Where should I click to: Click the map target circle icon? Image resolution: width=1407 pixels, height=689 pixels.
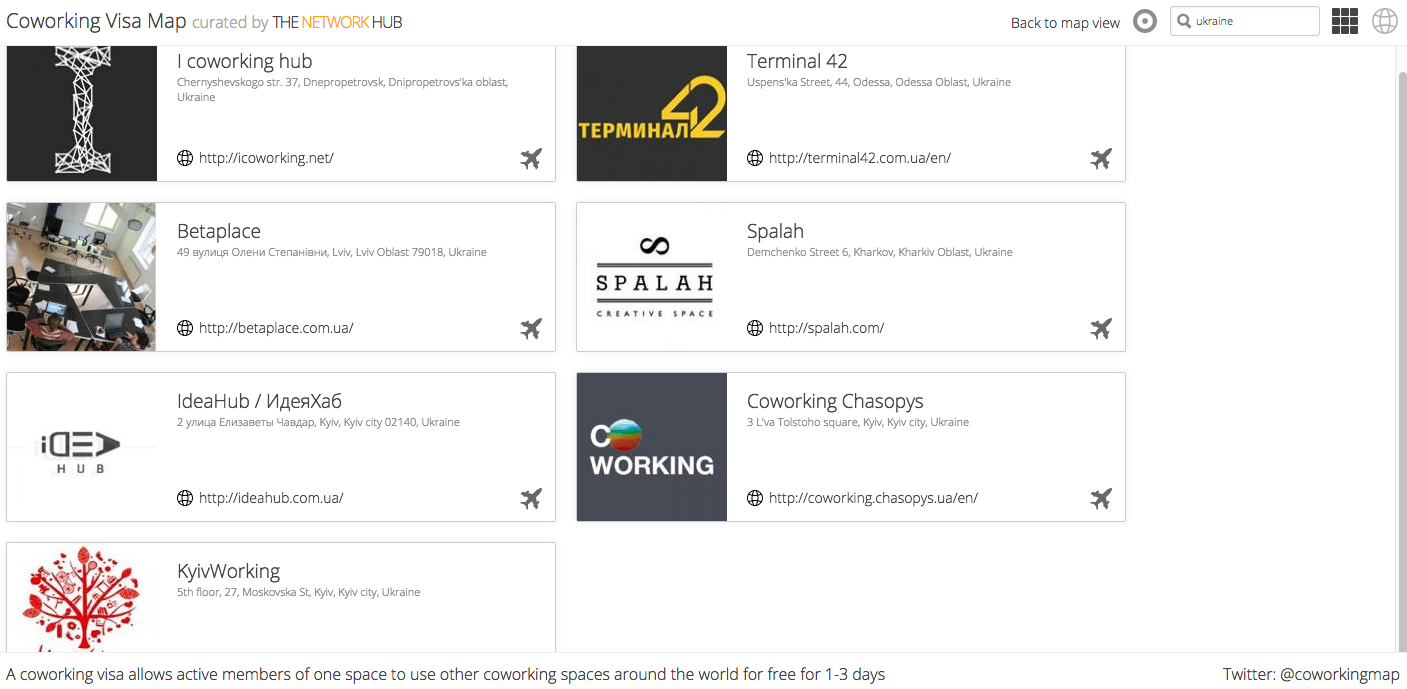pos(1145,21)
